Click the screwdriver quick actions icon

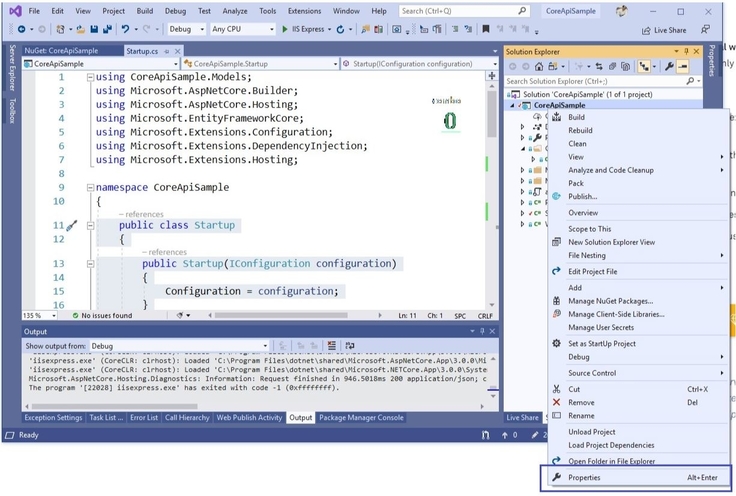tap(72, 226)
